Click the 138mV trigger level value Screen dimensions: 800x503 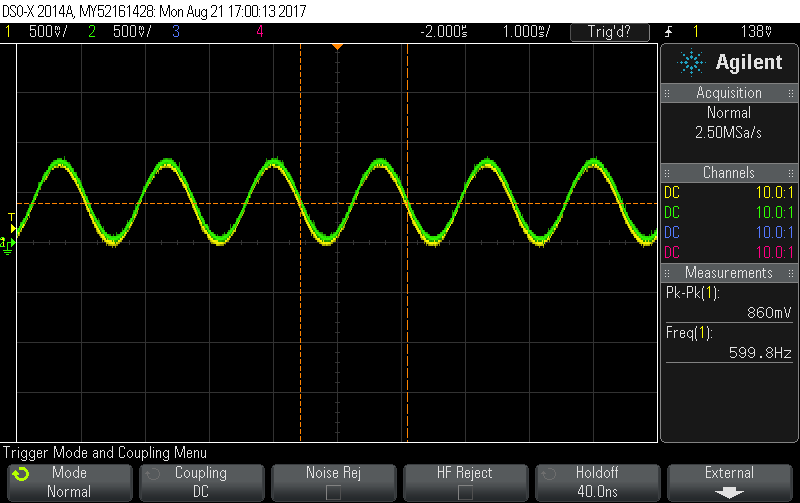pyautogui.click(x=756, y=32)
